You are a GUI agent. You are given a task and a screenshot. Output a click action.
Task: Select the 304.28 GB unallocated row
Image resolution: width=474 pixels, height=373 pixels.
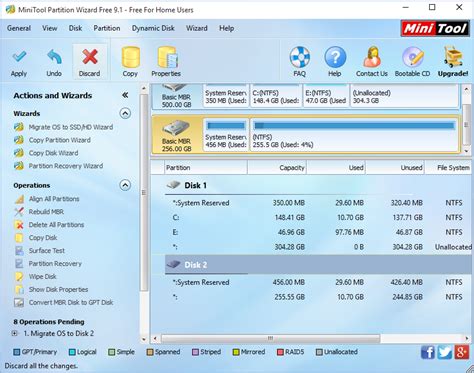click(318, 247)
